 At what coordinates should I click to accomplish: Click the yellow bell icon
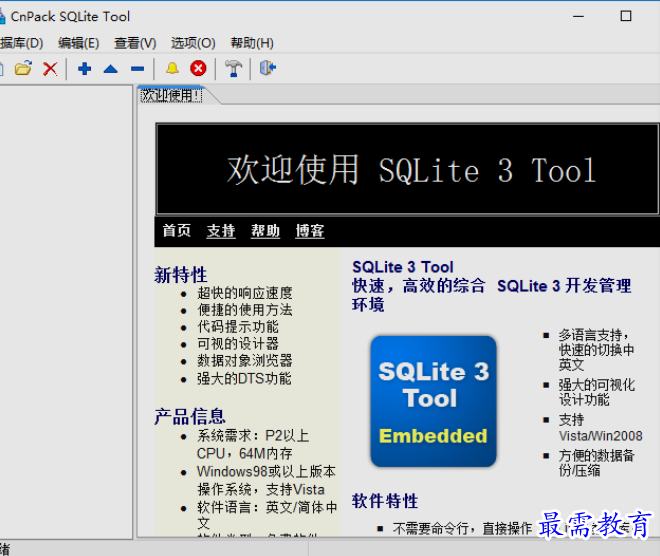point(172,68)
